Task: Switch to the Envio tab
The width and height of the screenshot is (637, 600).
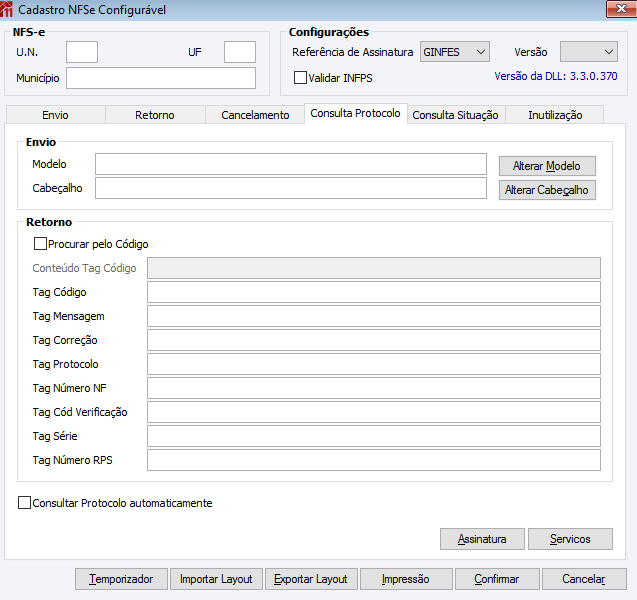Action: (56, 115)
